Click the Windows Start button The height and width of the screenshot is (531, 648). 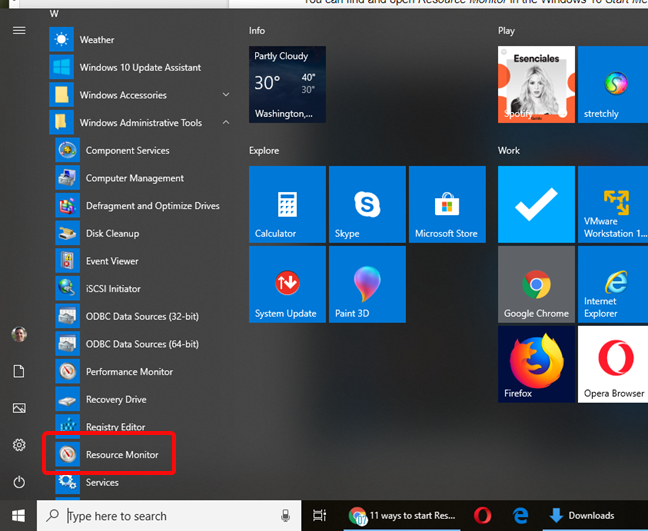(x=18, y=515)
